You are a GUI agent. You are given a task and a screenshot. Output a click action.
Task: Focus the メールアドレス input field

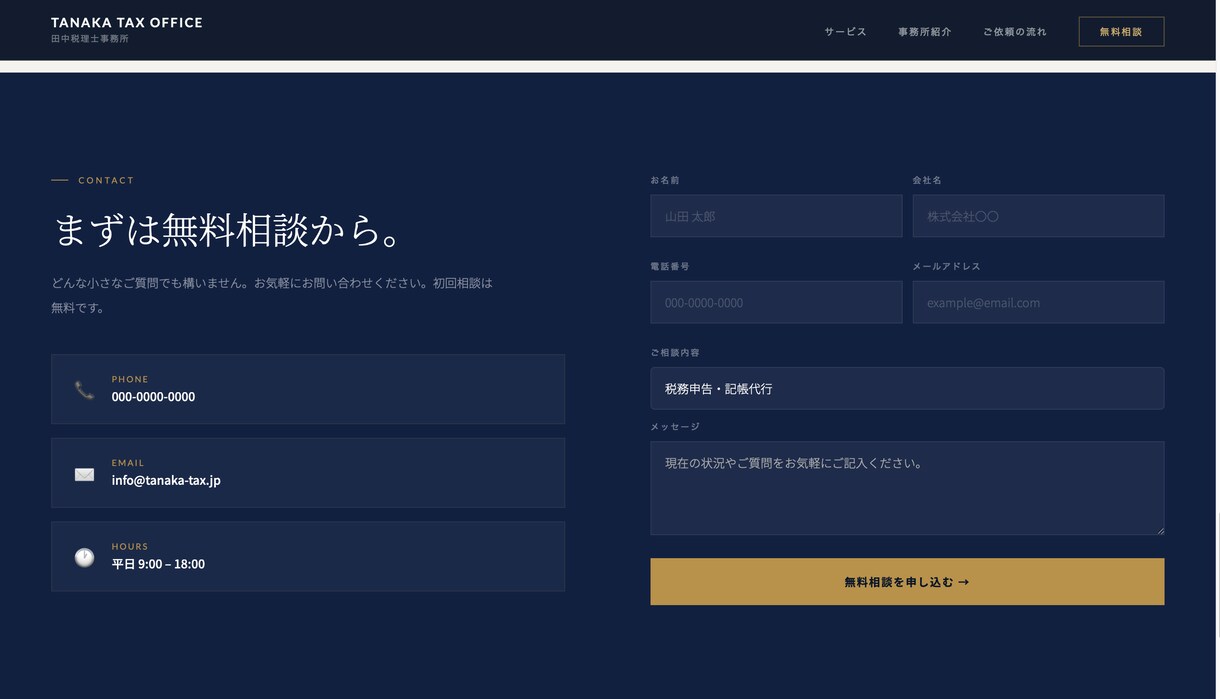coord(1038,302)
